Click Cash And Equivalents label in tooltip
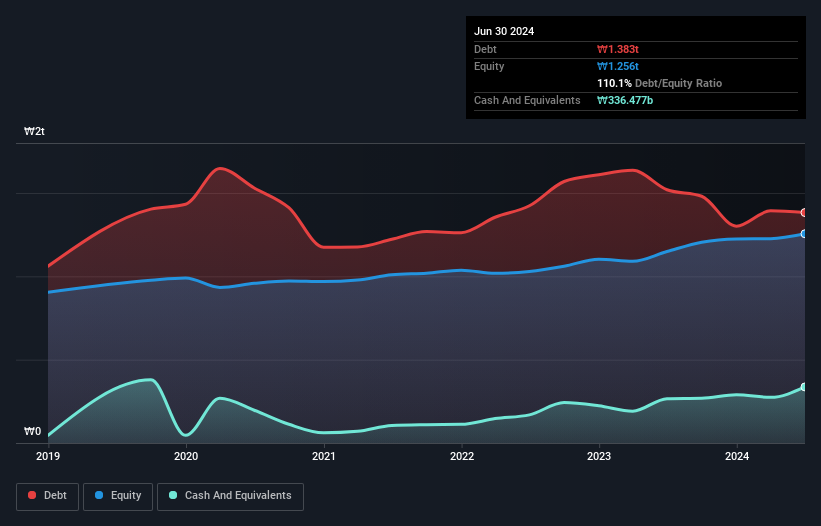The image size is (821, 526). pos(527,100)
